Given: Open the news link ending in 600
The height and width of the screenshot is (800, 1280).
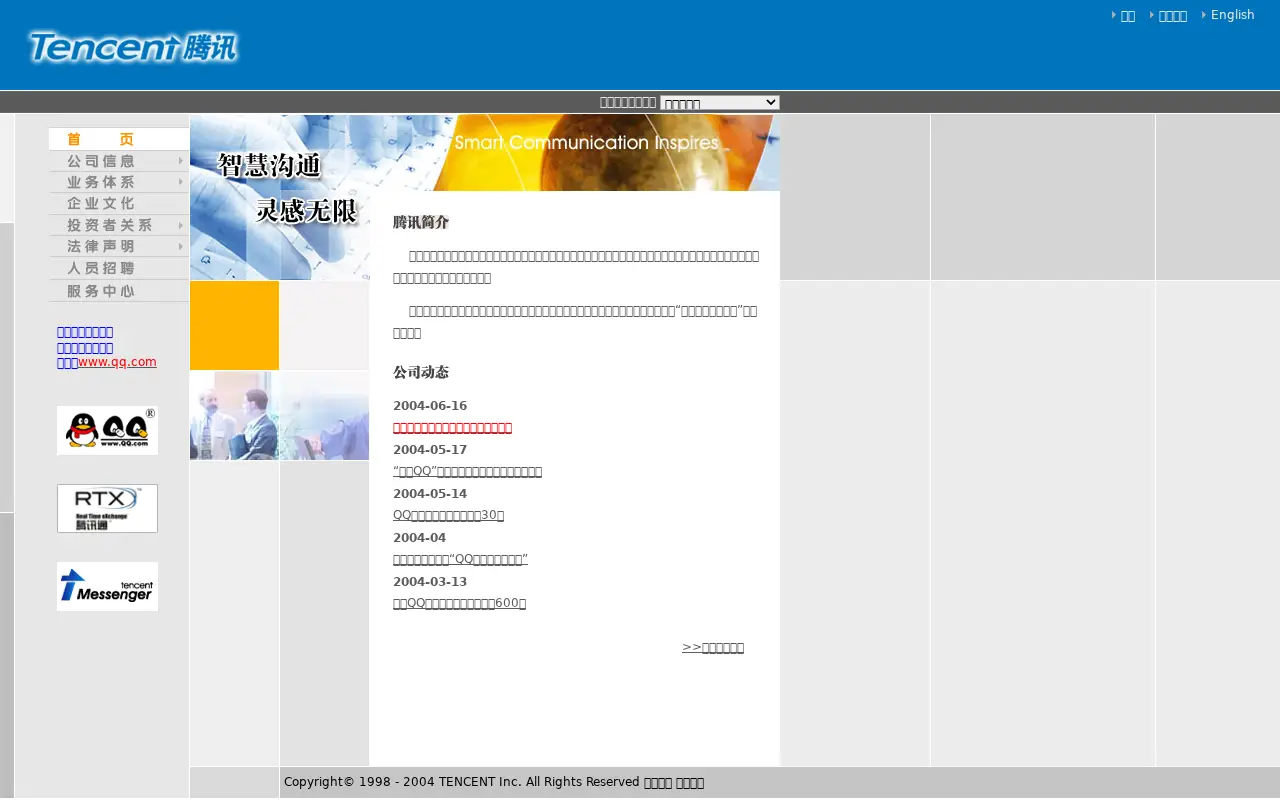Looking at the screenshot, I should pyautogui.click(x=459, y=604).
